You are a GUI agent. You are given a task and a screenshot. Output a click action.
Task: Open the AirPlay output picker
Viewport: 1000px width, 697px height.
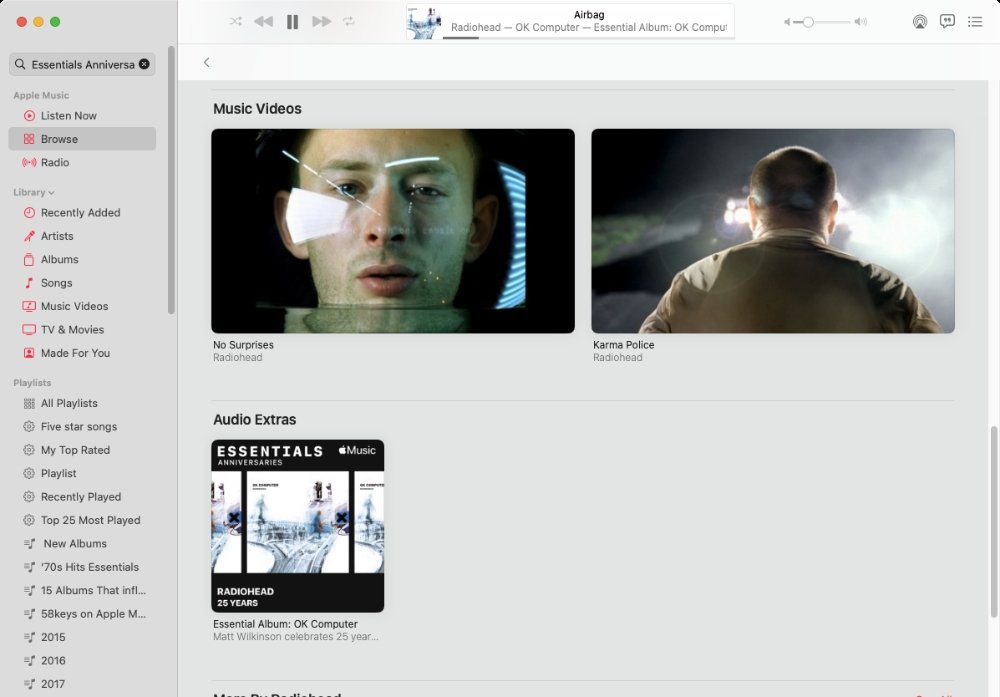[920, 22]
